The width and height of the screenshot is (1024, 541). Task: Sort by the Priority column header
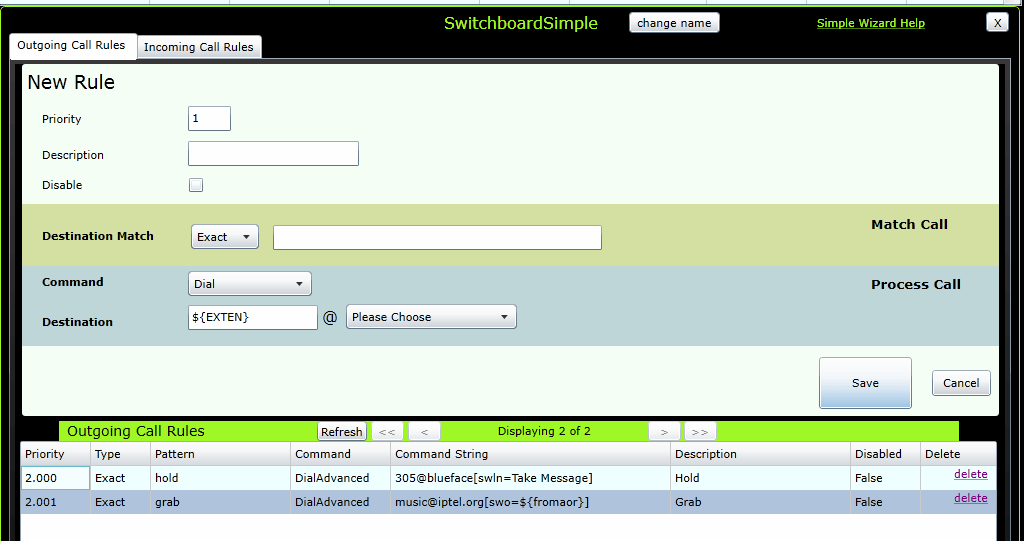(x=55, y=453)
